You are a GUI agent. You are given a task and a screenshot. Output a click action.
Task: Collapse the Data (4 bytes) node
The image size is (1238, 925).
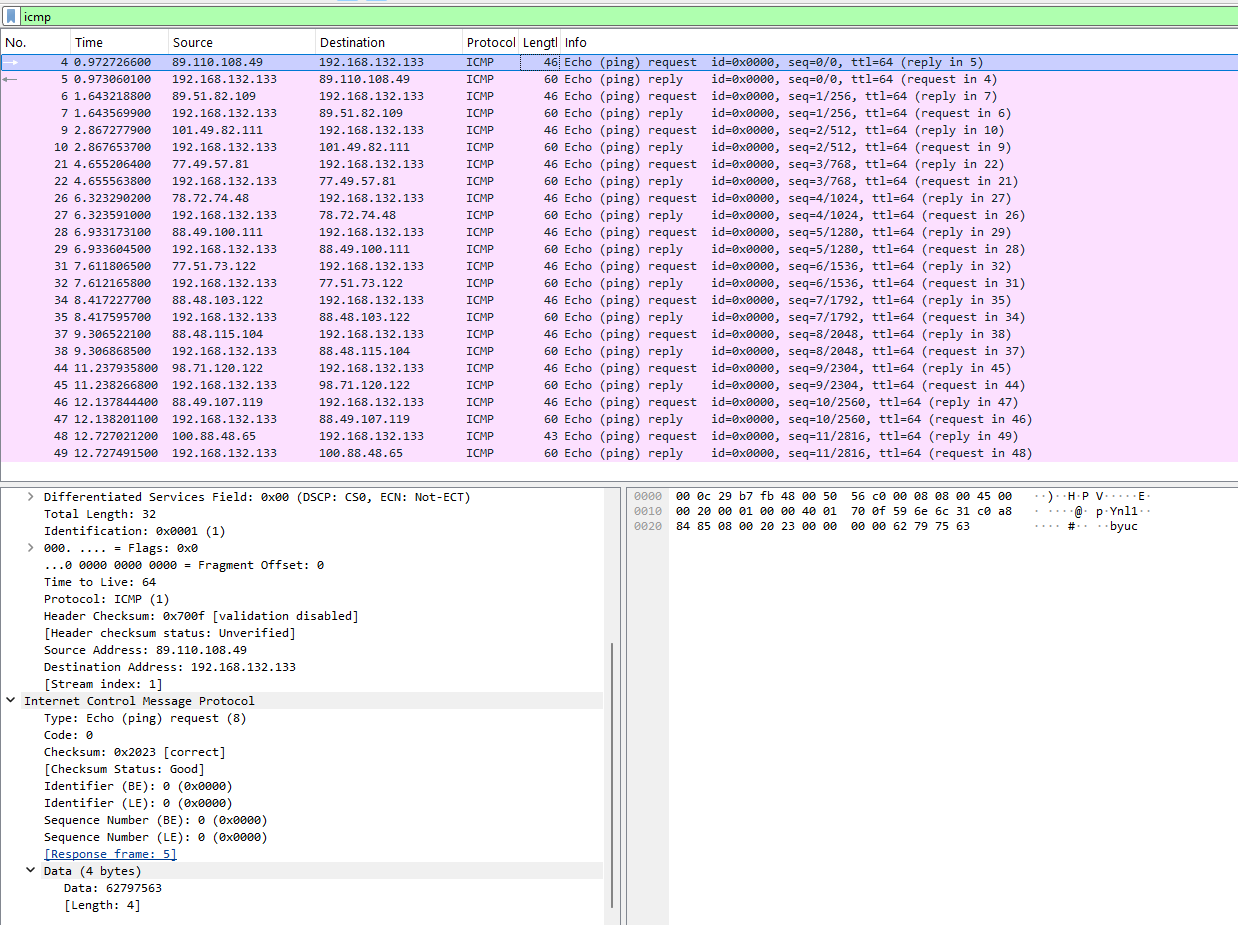click(30, 871)
